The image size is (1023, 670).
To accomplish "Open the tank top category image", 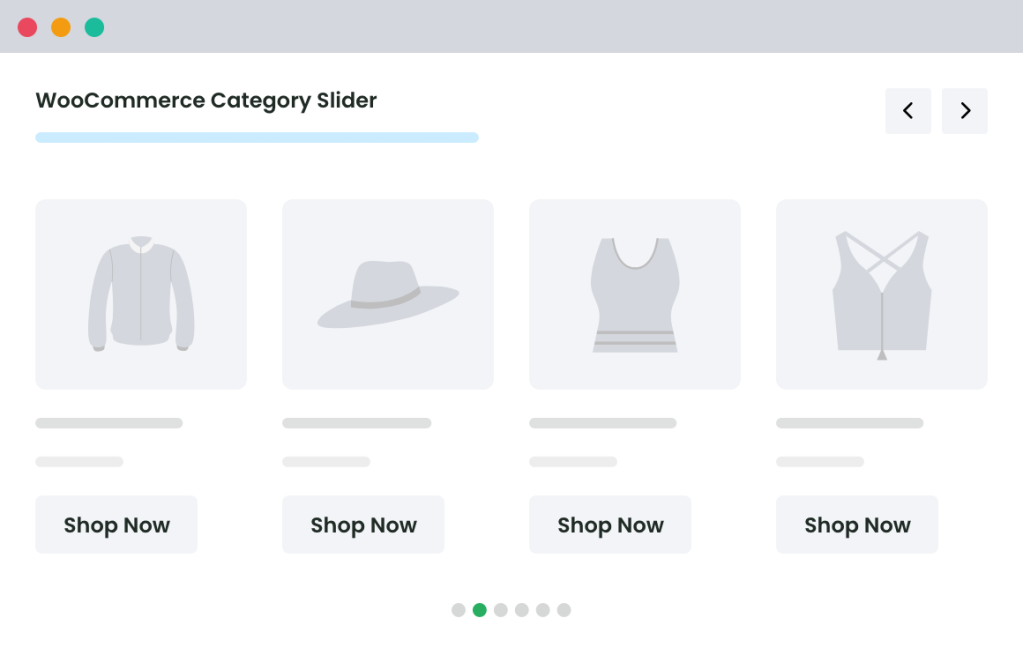I will click(x=635, y=294).
